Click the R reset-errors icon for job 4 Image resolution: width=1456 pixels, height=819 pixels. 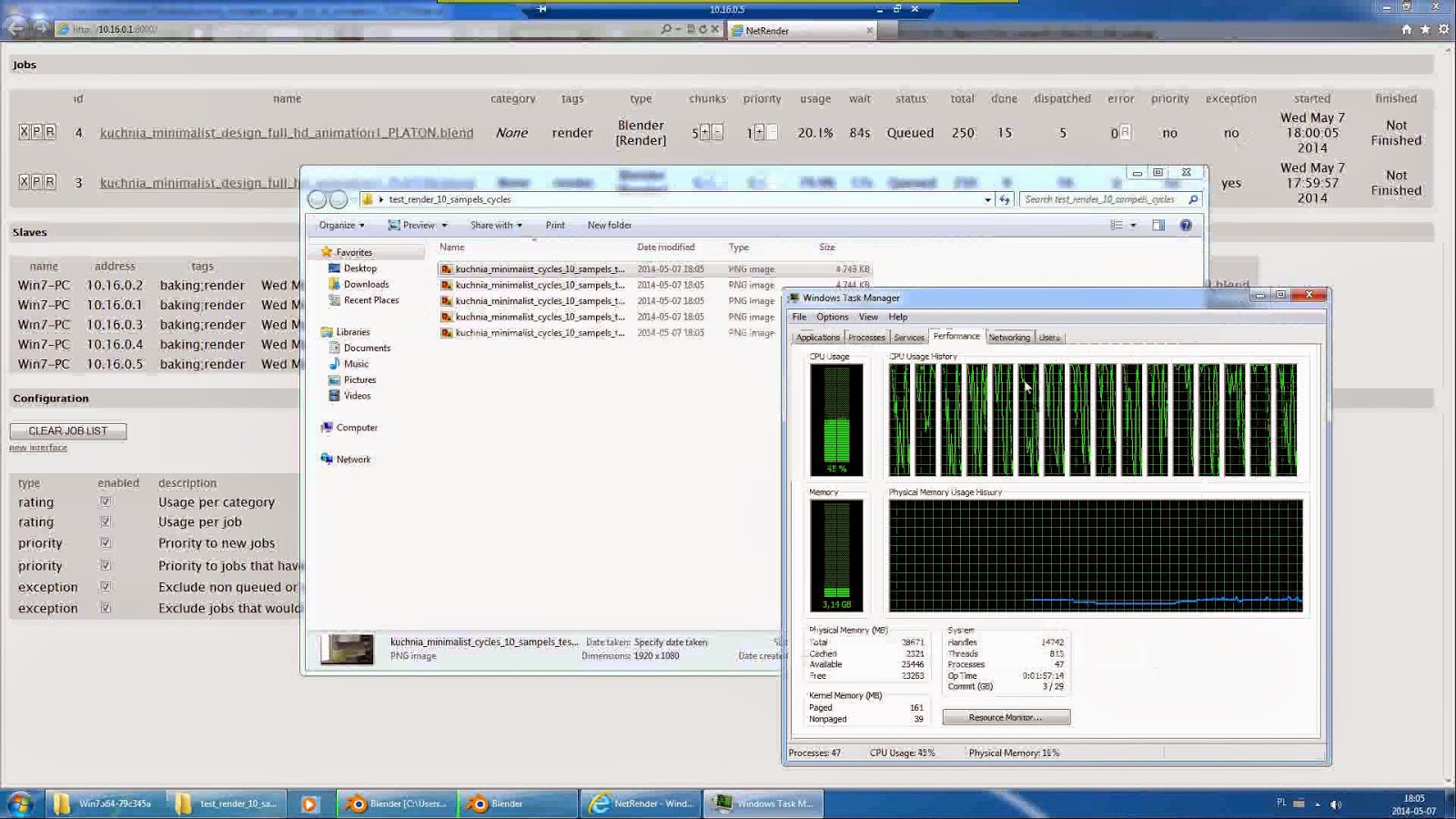1125,132
